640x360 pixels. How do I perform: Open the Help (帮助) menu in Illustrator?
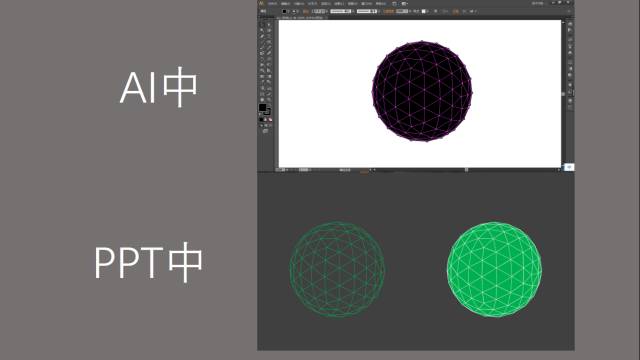click(x=381, y=4)
